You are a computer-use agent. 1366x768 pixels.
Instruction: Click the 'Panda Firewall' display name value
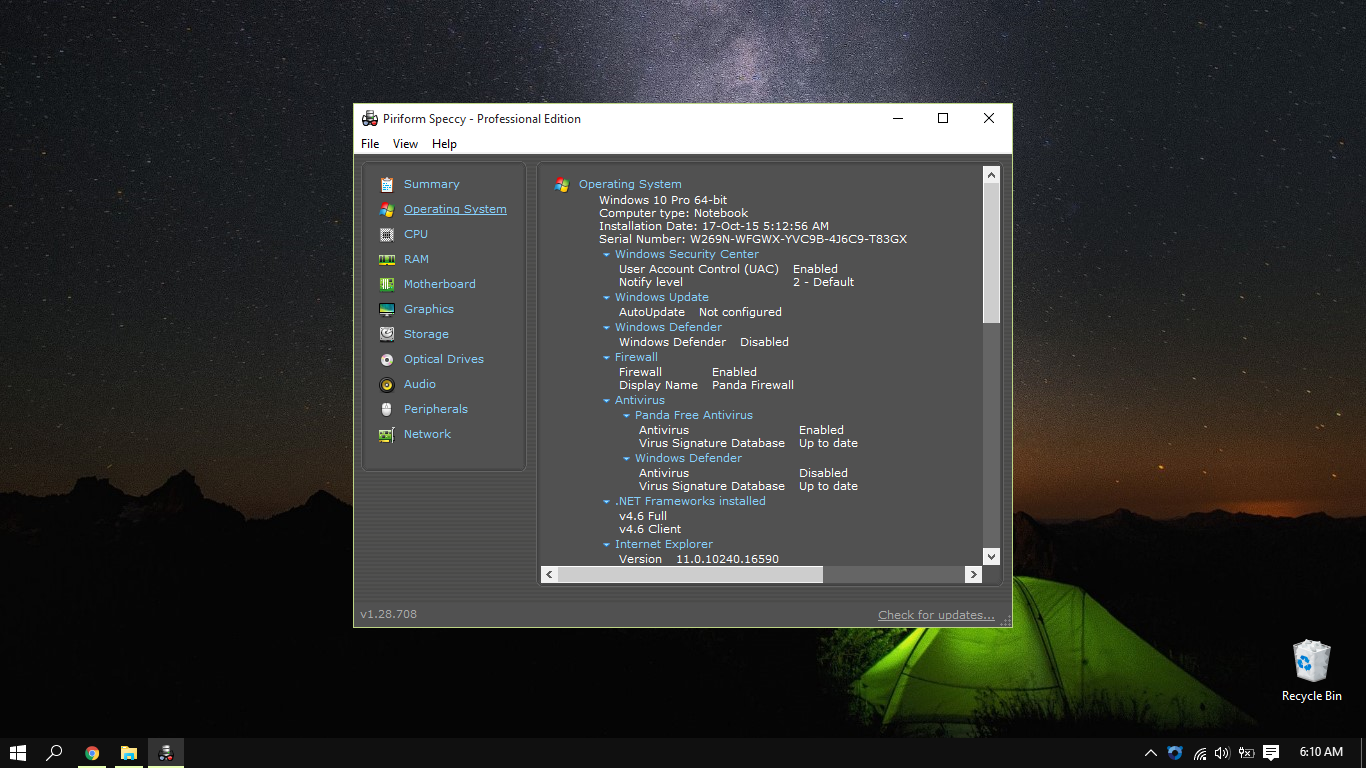(x=753, y=385)
